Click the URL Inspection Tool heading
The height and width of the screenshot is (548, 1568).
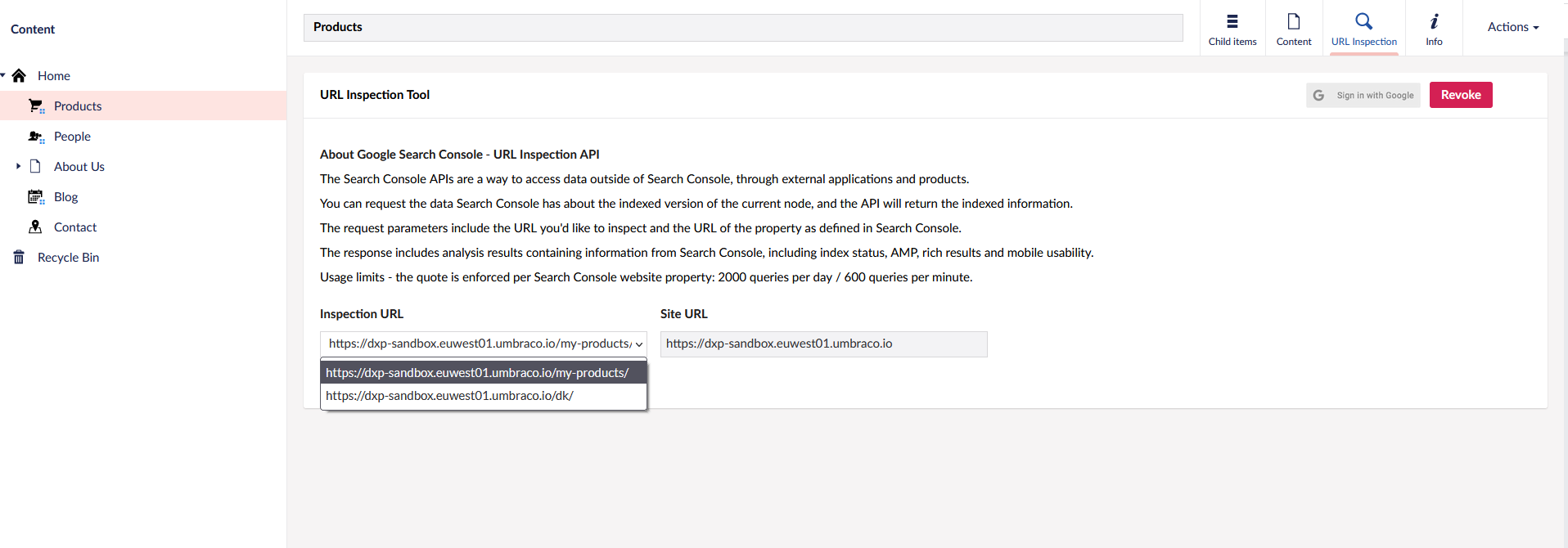point(375,95)
